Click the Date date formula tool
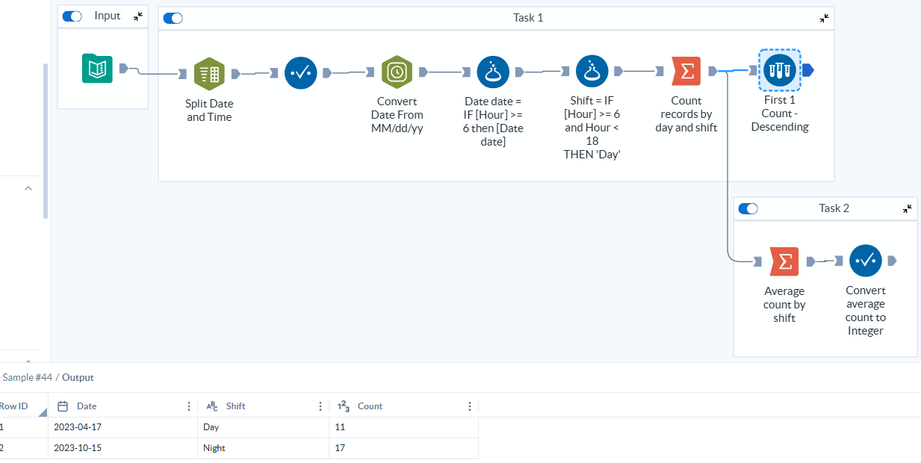 [x=492, y=72]
